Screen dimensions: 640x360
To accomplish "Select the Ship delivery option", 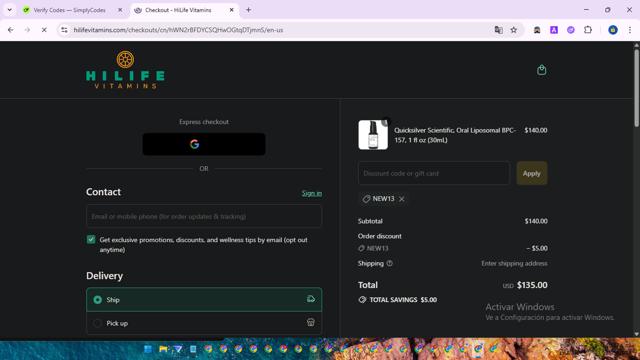I will coord(204,300).
